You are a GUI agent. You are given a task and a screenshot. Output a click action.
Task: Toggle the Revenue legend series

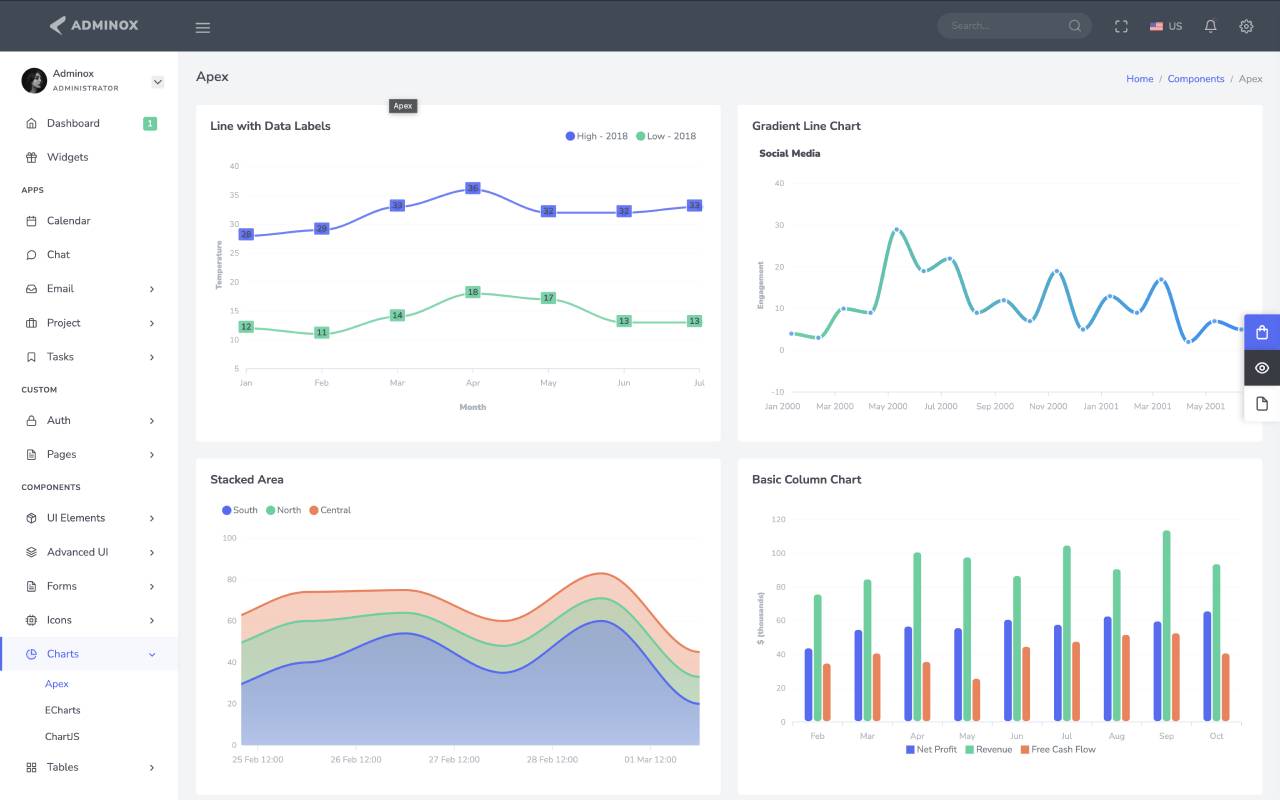[988, 749]
